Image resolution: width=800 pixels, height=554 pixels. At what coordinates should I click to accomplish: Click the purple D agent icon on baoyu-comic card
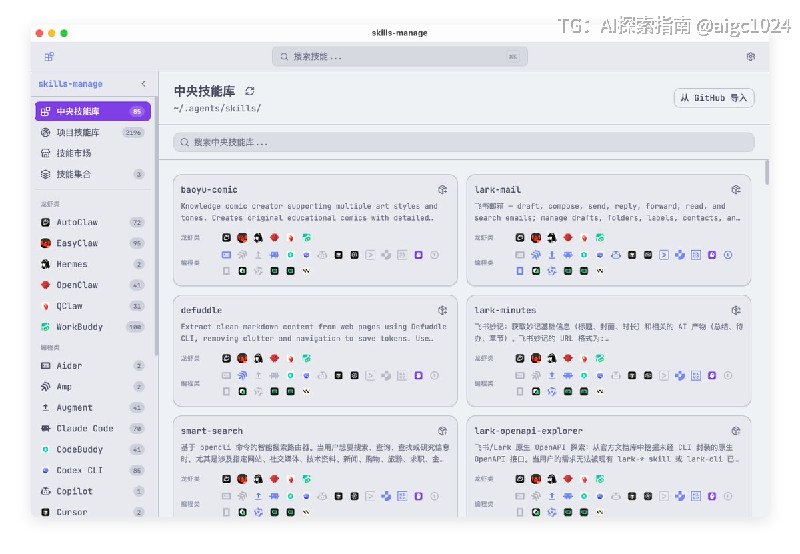(418, 255)
